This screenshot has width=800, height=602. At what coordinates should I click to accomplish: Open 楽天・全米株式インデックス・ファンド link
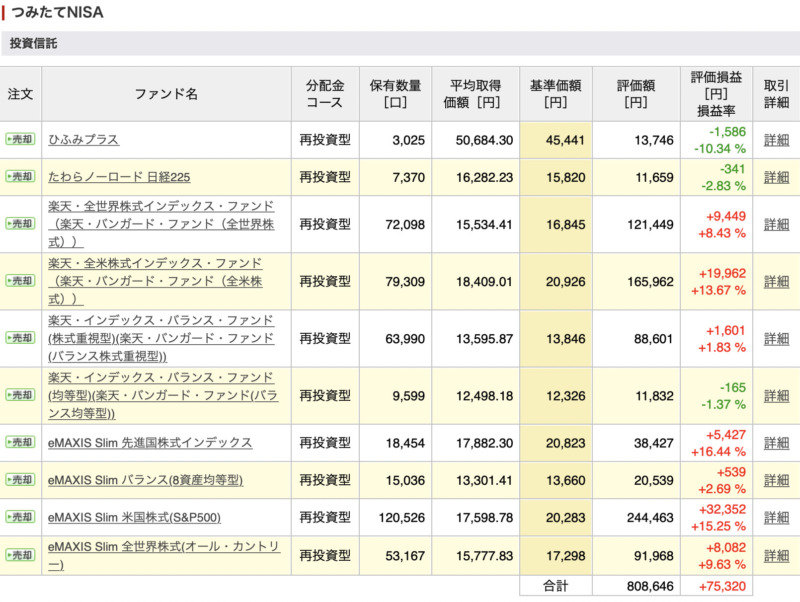(155, 281)
